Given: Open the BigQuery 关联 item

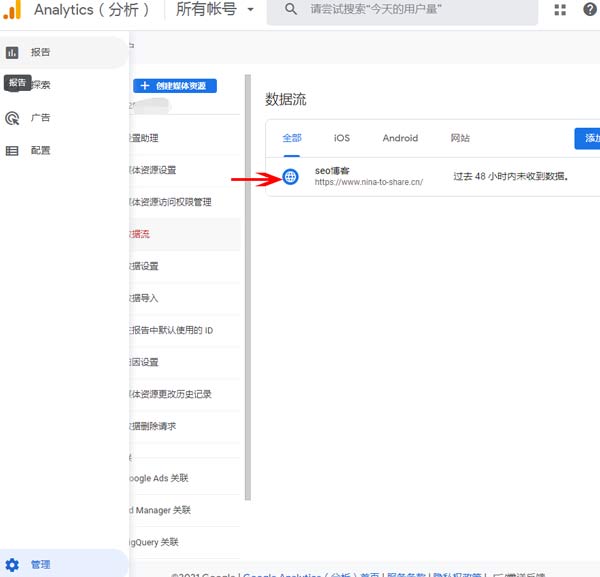Looking at the screenshot, I should (x=184, y=543).
